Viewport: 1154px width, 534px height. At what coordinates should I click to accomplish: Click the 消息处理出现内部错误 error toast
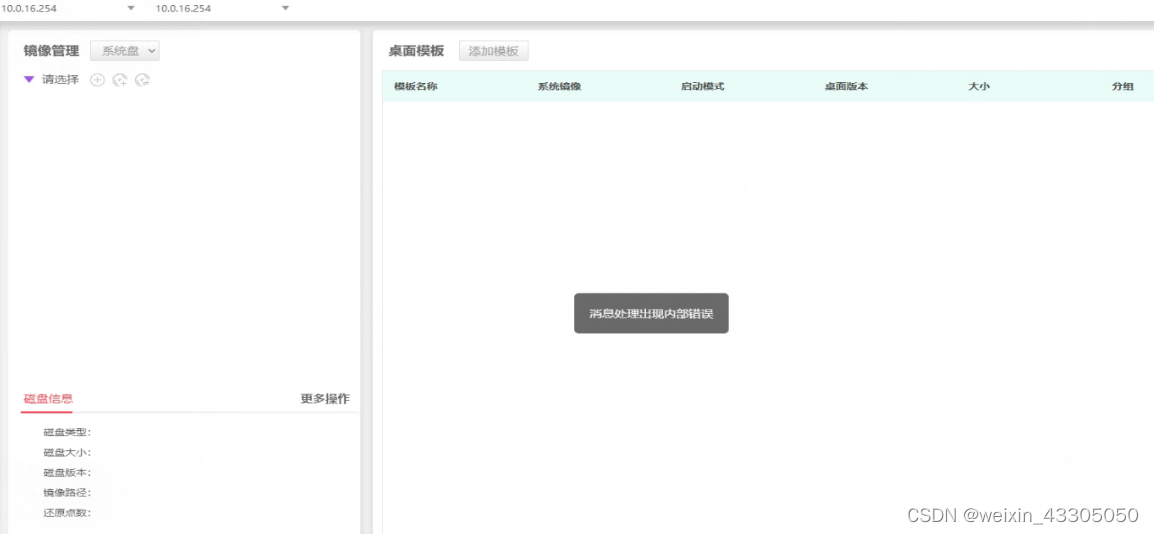[x=651, y=313]
